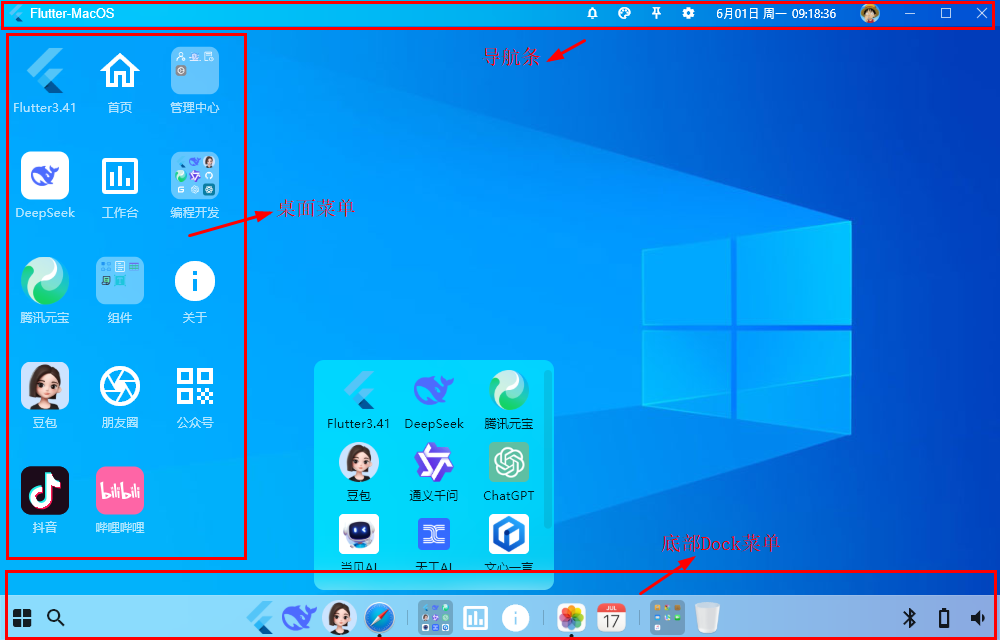Image resolution: width=1000 pixels, height=640 pixels.
Task: Expand the AI apps folder in the dock
Action: 436,617
